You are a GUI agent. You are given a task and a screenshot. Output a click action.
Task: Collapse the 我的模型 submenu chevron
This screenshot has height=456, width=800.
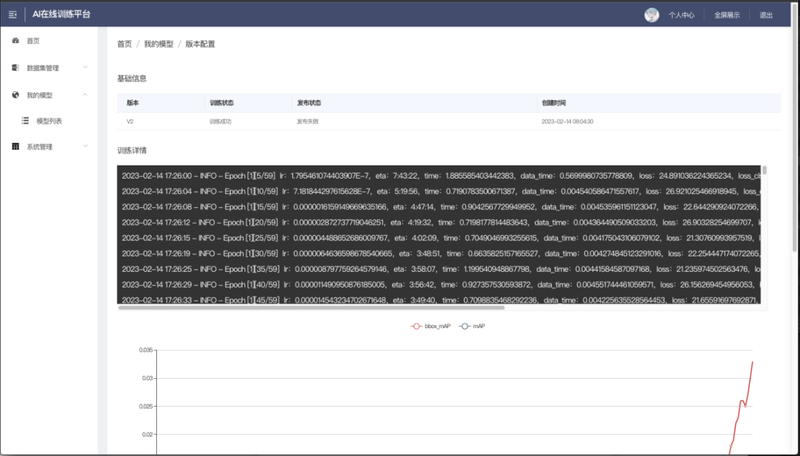[x=85, y=95]
